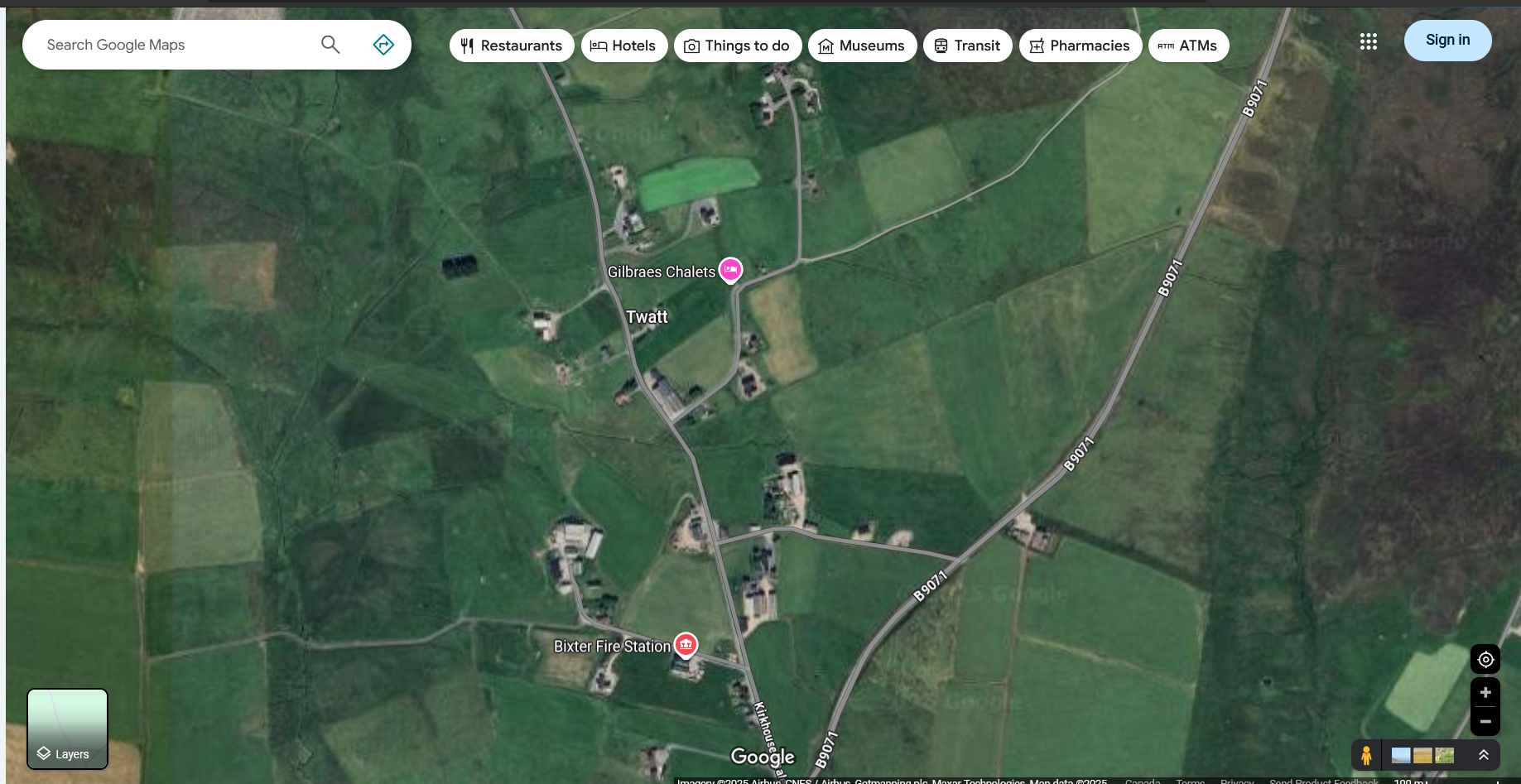Filter map by Pharmacies

(x=1081, y=46)
